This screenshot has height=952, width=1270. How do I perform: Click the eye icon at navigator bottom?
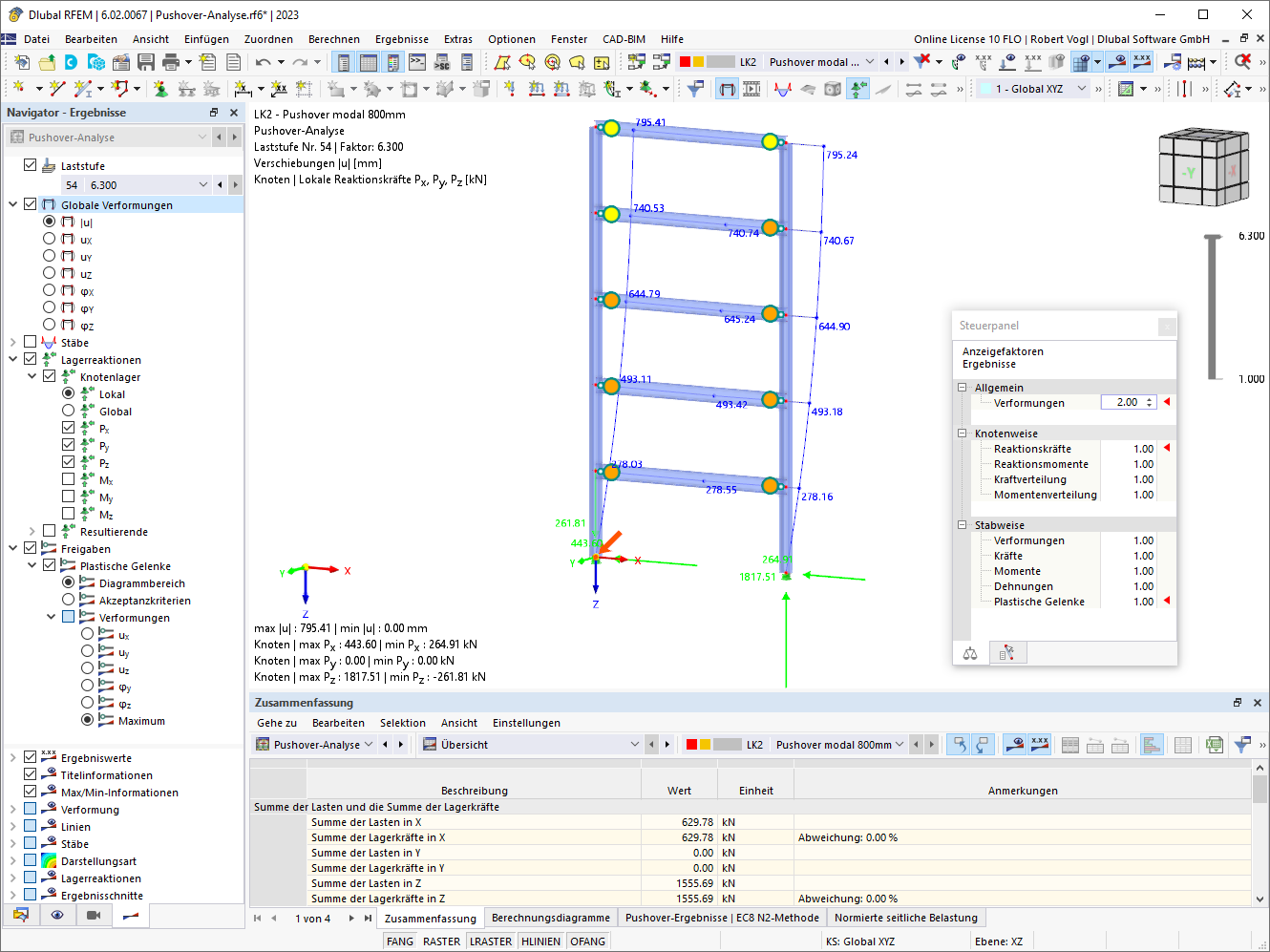pyautogui.click(x=57, y=915)
